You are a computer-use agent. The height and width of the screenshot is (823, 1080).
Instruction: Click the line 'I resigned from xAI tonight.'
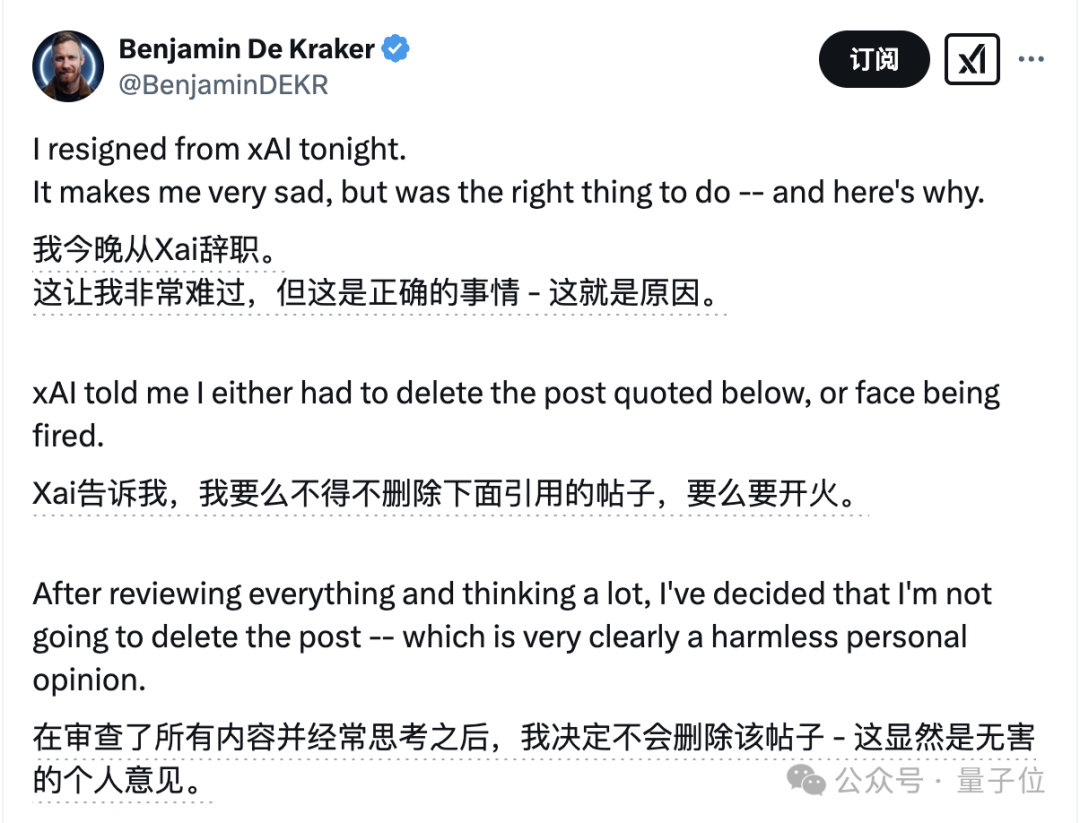(220, 149)
